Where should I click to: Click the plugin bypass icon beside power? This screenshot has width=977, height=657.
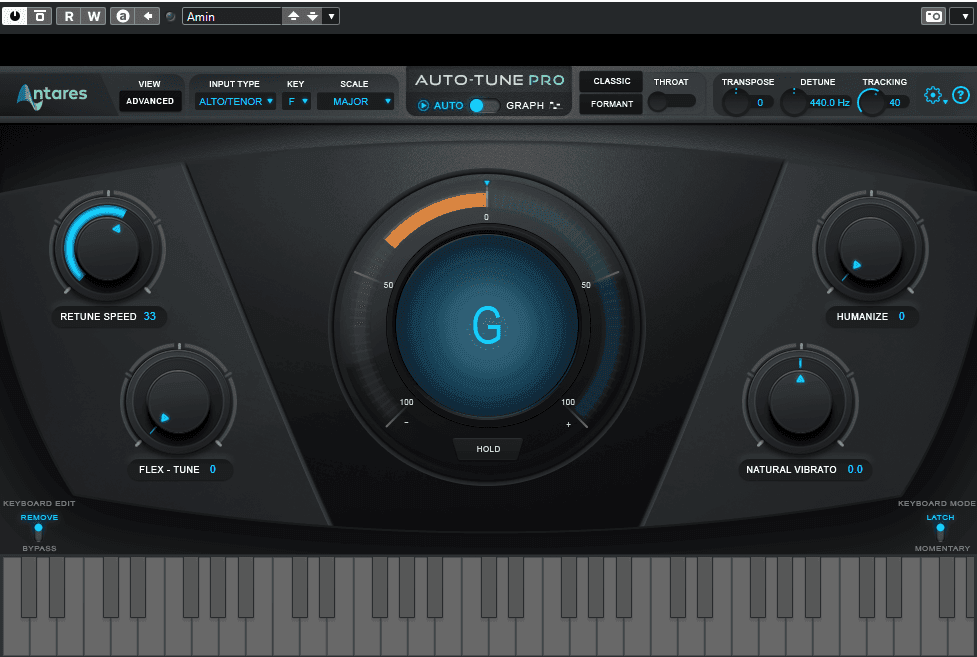pyautogui.click(x=40, y=16)
